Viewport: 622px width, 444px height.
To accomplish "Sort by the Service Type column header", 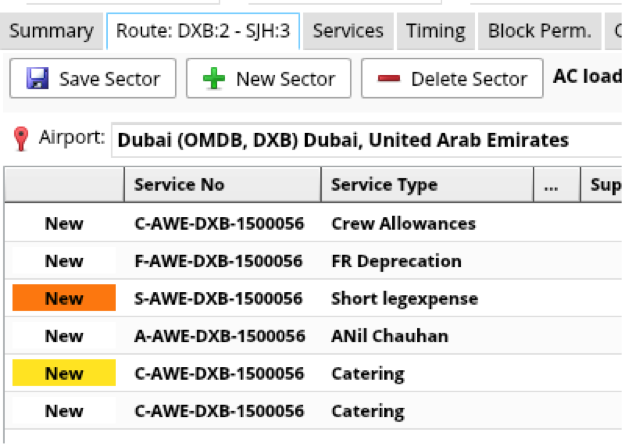I will click(427, 185).
